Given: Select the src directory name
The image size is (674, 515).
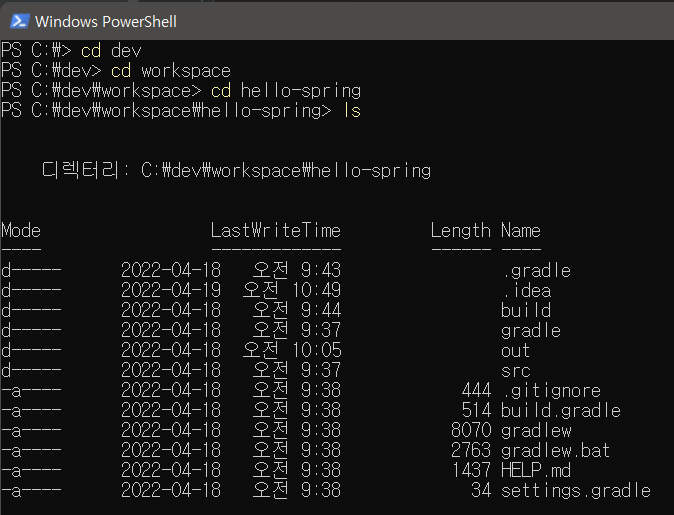Looking at the screenshot, I should tap(516, 371).
